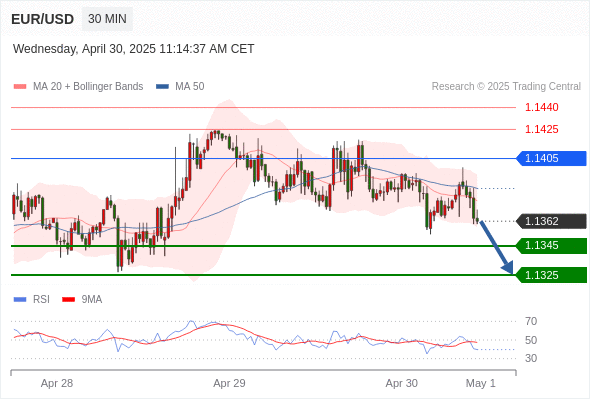This screenshot has width=590, height=400.
Task: Click the Apr 29 date axis label
Action: [229, 383]
